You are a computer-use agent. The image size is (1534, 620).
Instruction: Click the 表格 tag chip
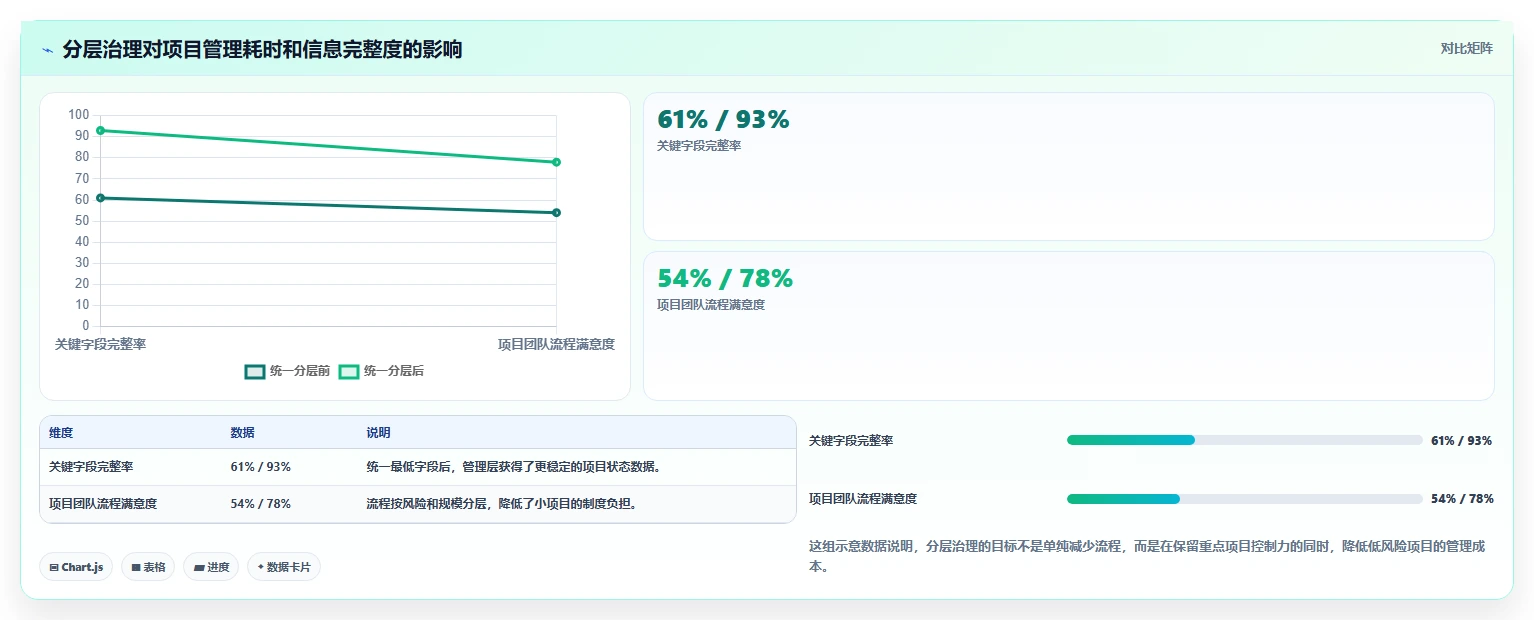pos(148,567)
